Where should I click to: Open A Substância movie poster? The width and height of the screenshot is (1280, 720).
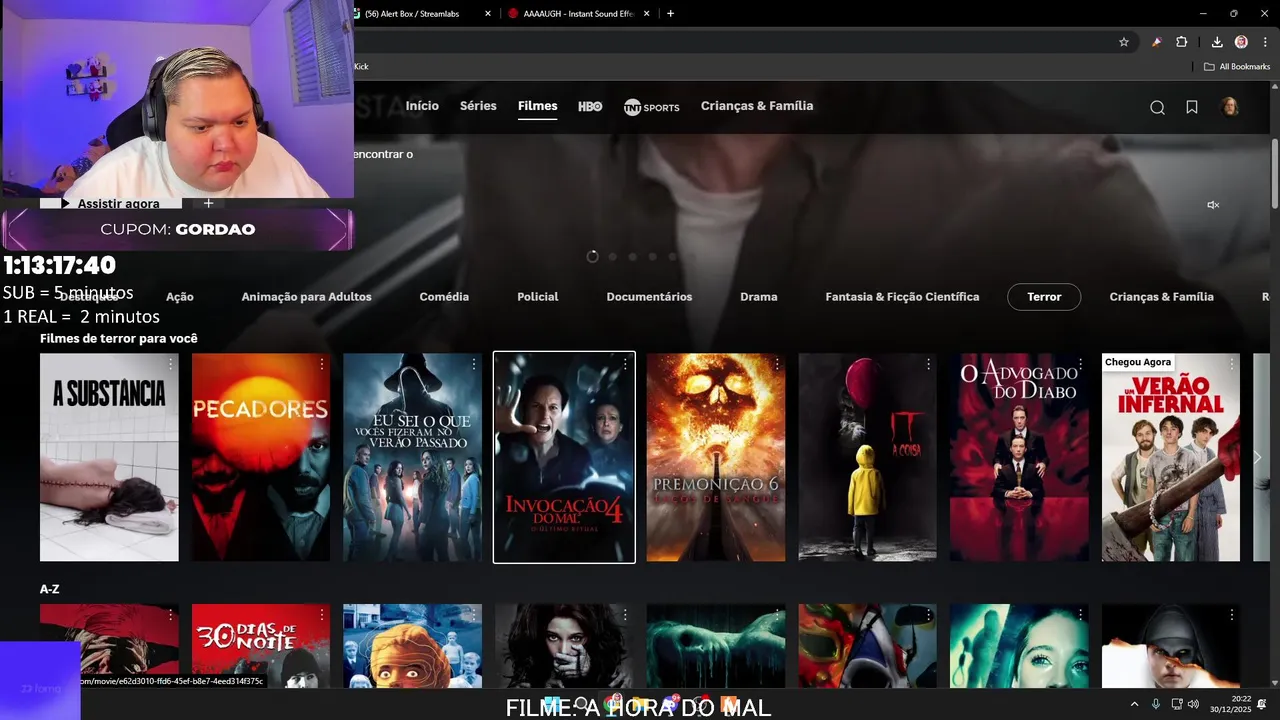109,457
